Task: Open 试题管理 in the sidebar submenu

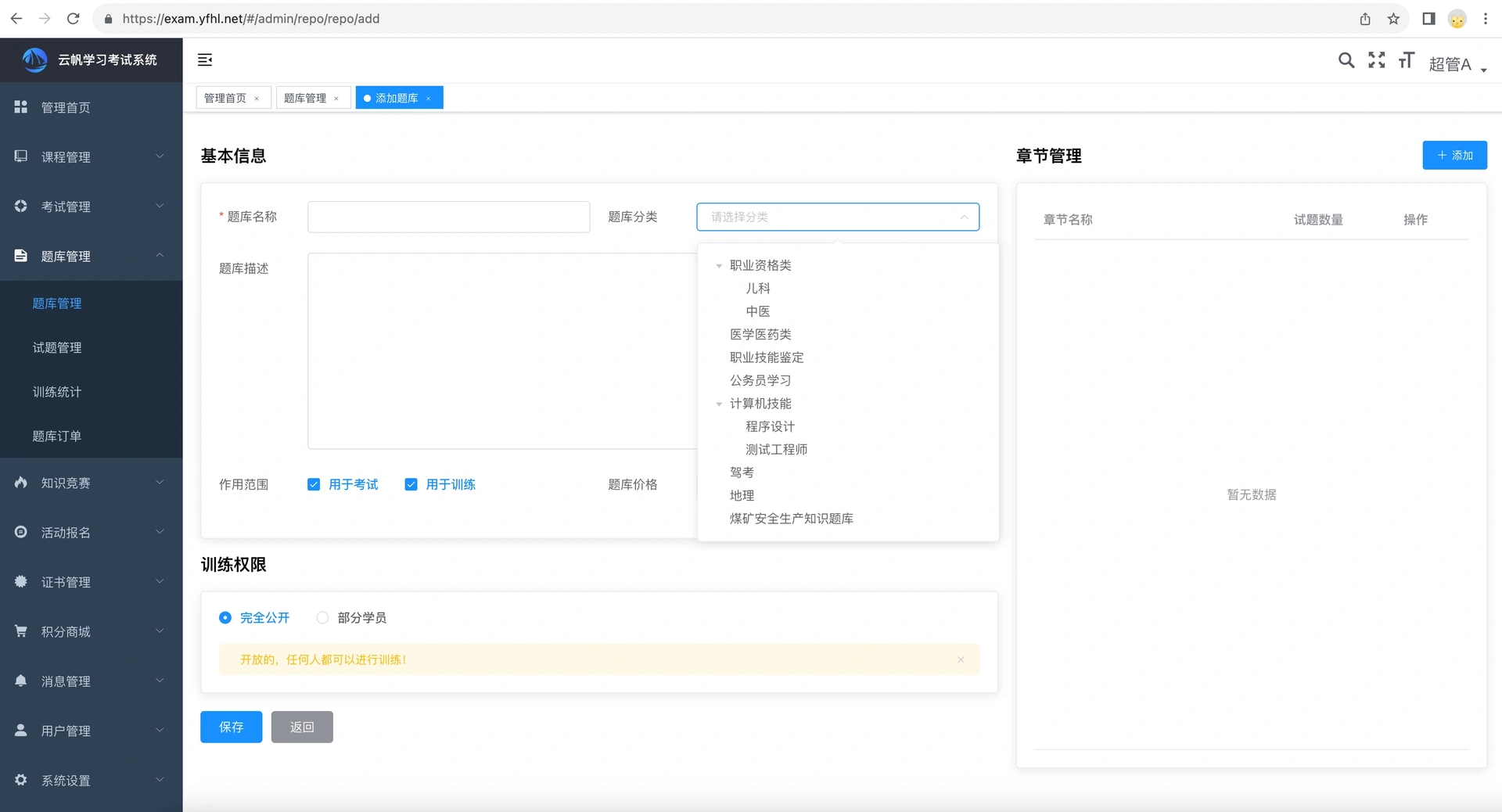Action: click(x=57, y=347)
